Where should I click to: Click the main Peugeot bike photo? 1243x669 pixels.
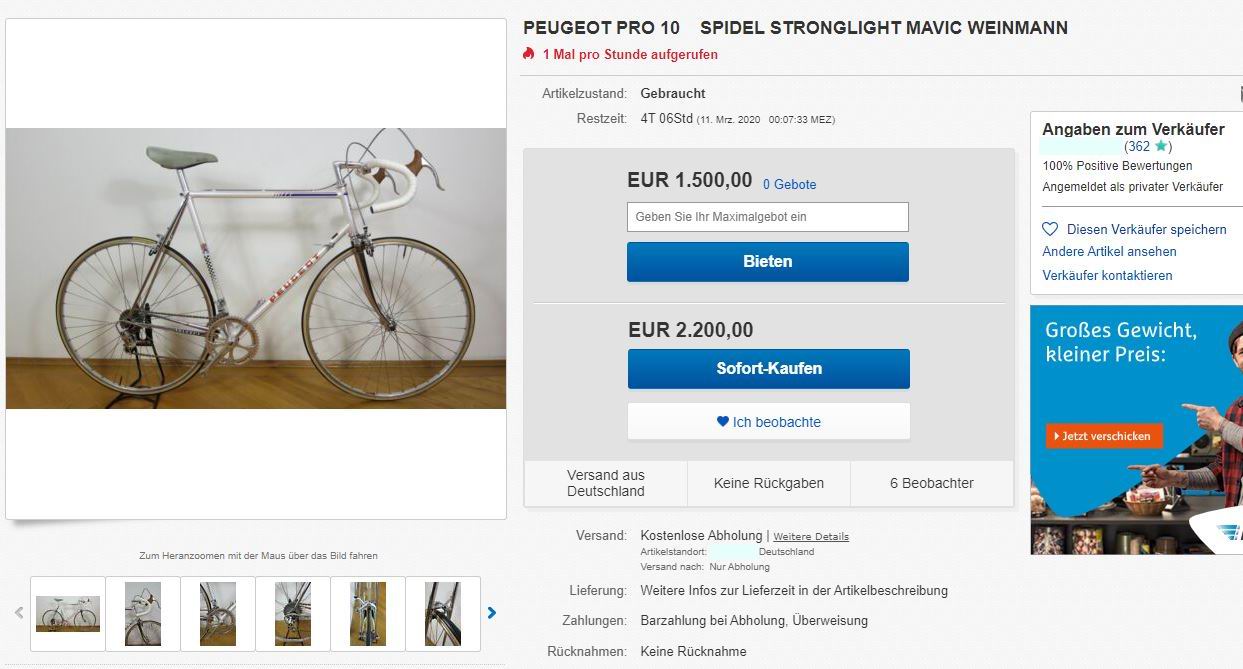256,268
